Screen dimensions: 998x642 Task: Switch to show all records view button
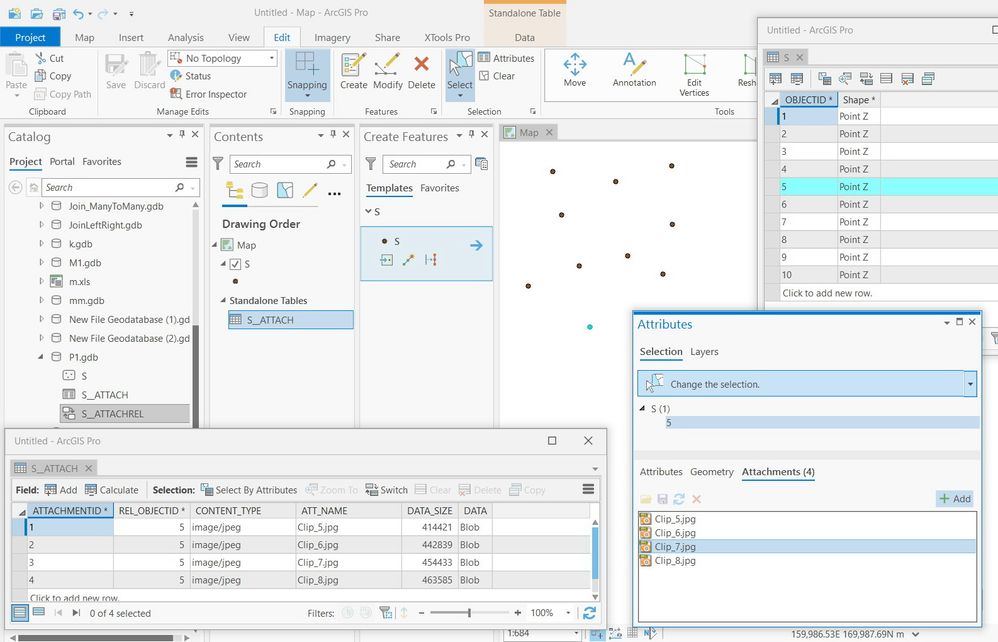pyautogui.click(x=20, y=613)
